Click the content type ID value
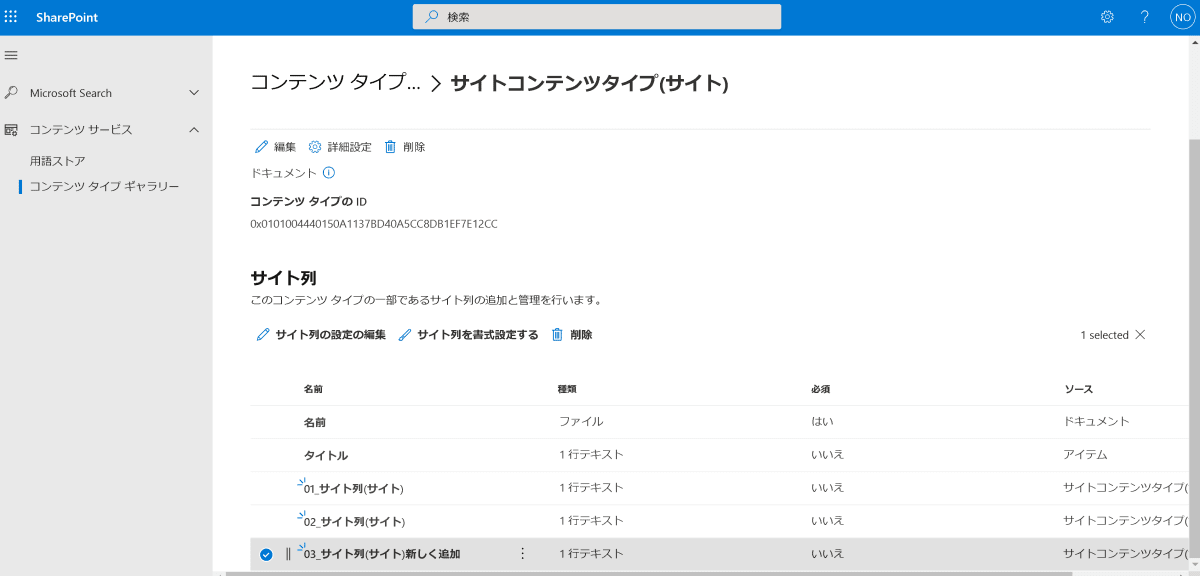The image size is (1200, 576). (374, 224)
